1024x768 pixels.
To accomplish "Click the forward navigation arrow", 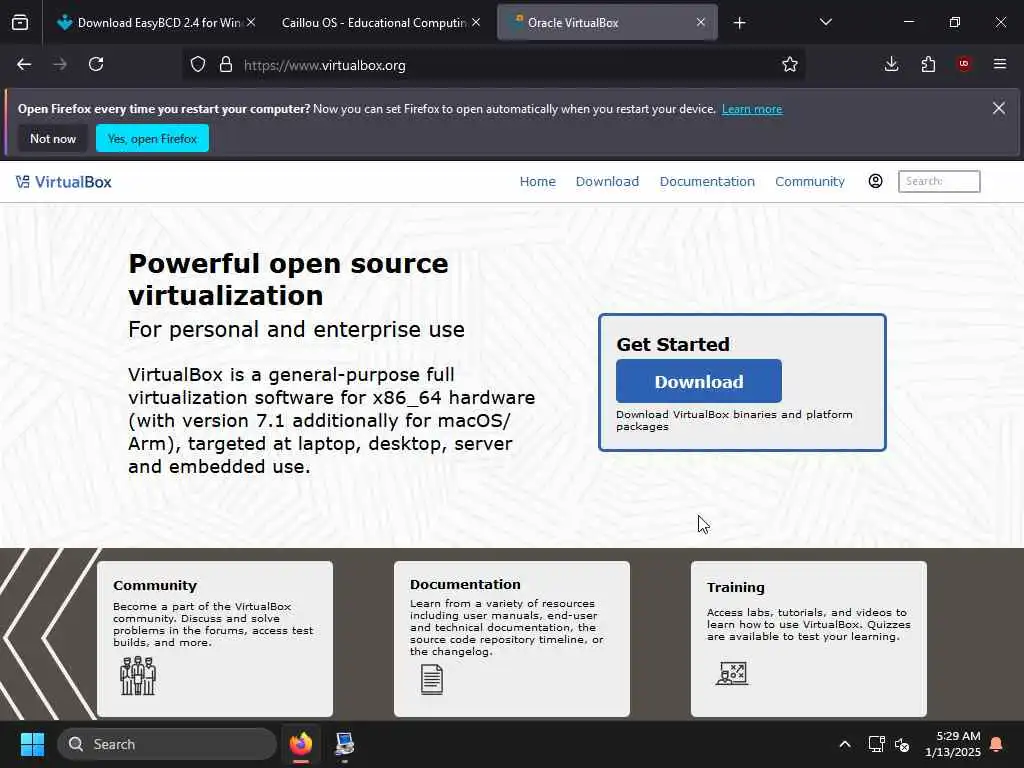I will click(60, 65).
